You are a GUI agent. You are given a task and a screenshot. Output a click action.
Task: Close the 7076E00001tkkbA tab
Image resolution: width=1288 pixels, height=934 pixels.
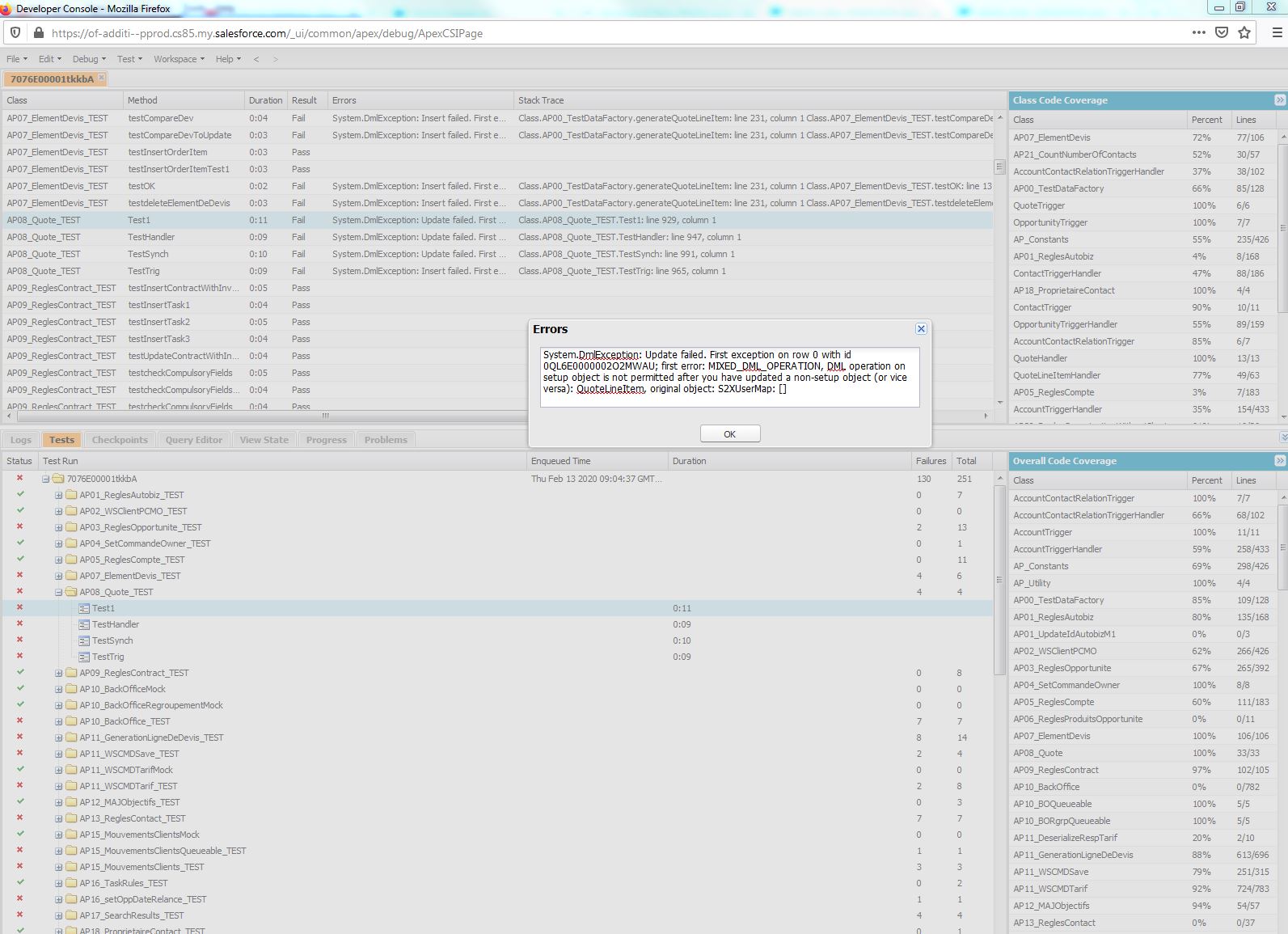101,78
